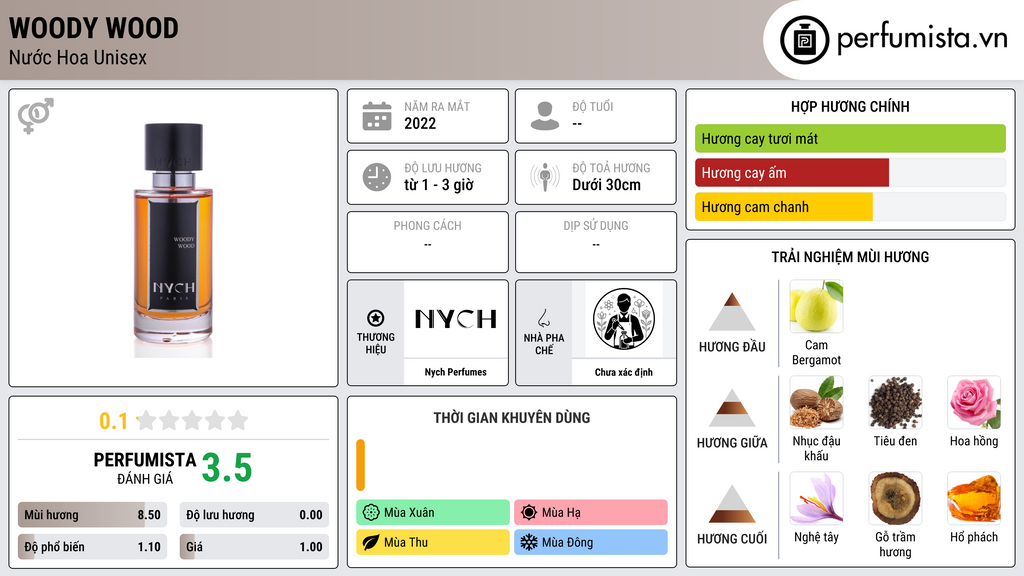This screenshot has width=1024, height=576.
Task: Select the Cam Bergamot note image
Action: point(816,306)
